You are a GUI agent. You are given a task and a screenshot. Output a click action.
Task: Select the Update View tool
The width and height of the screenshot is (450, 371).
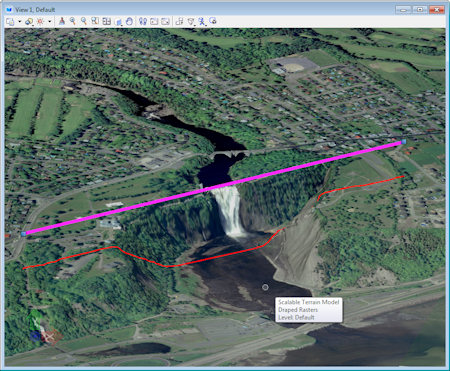click(62, 21)
